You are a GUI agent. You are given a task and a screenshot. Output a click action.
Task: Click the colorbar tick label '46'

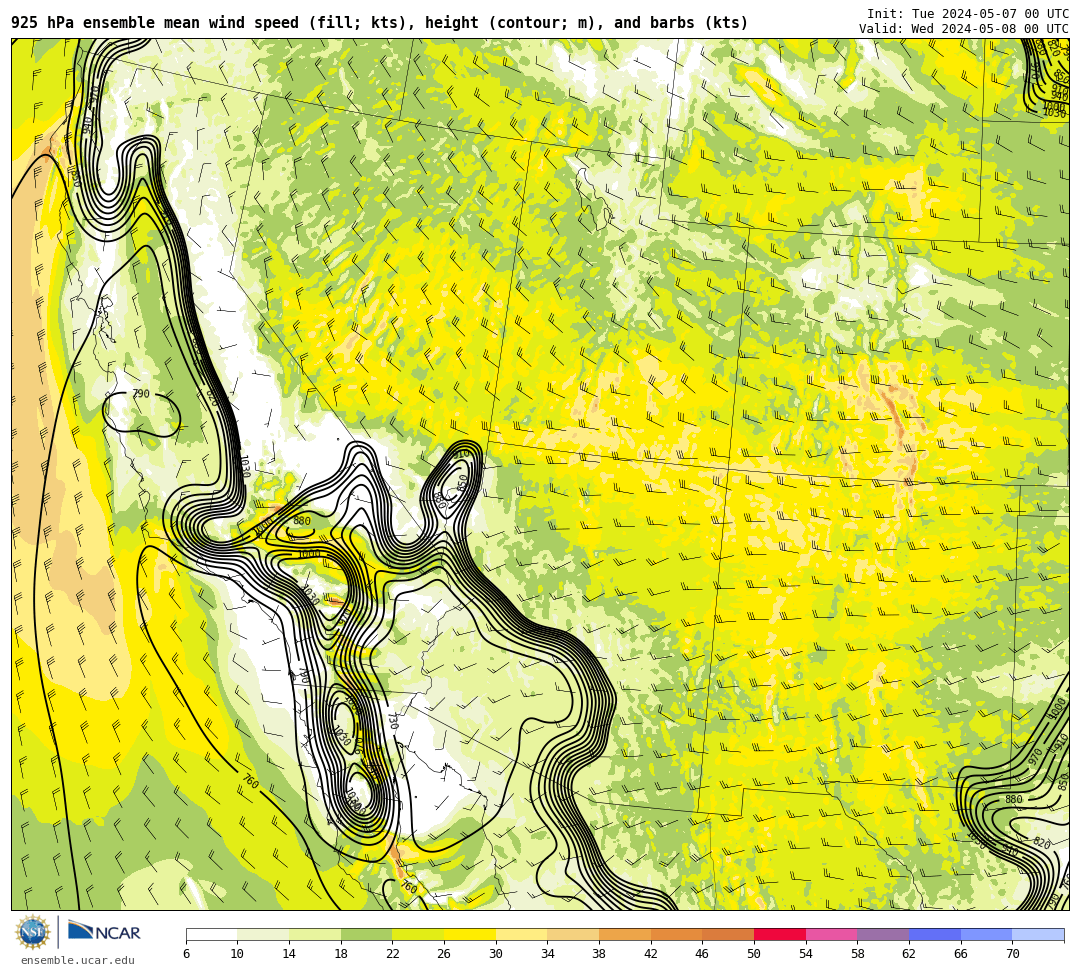tap(702, 954)
